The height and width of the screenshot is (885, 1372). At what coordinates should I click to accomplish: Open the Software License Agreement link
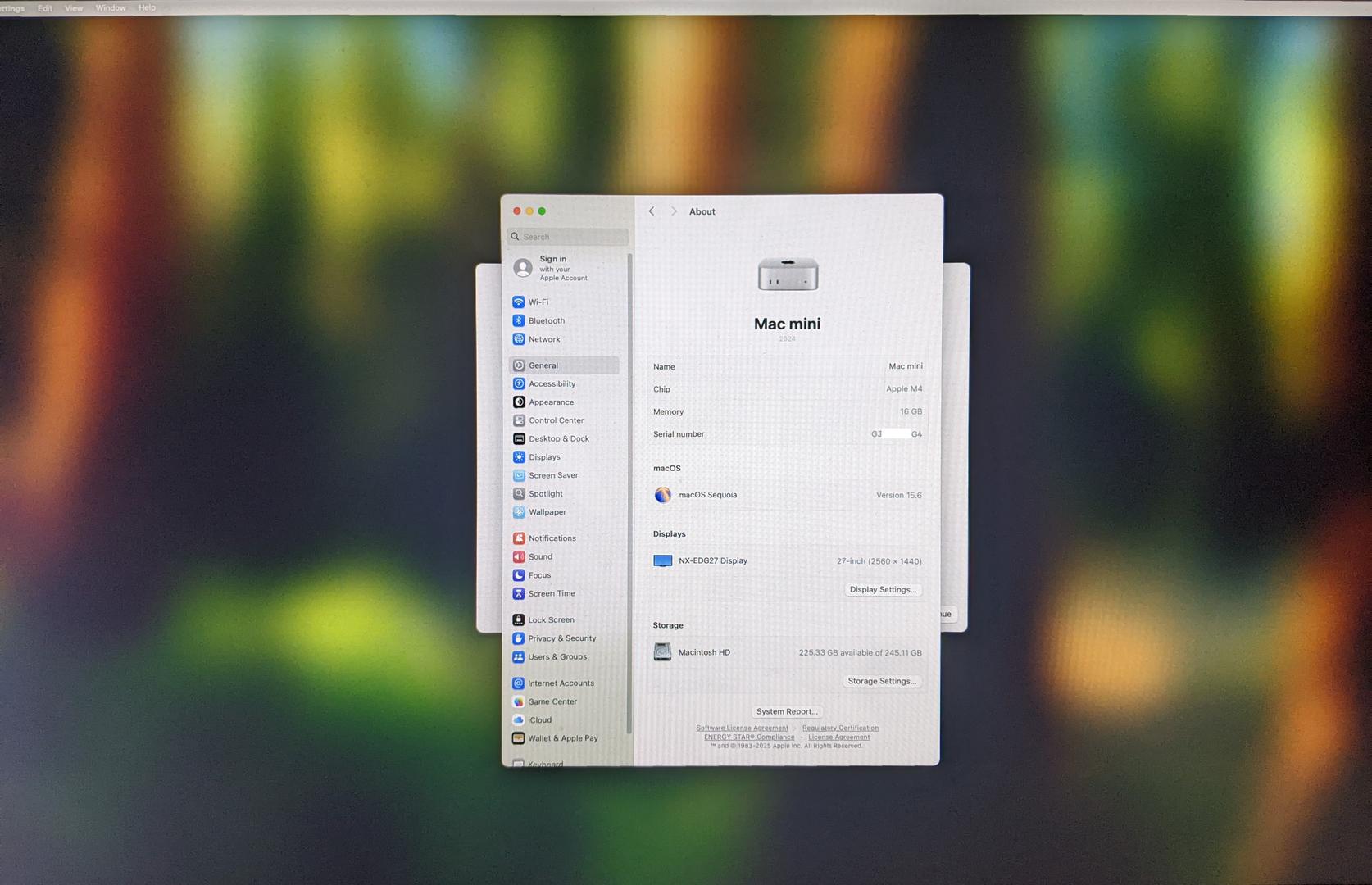pos(742,728)
